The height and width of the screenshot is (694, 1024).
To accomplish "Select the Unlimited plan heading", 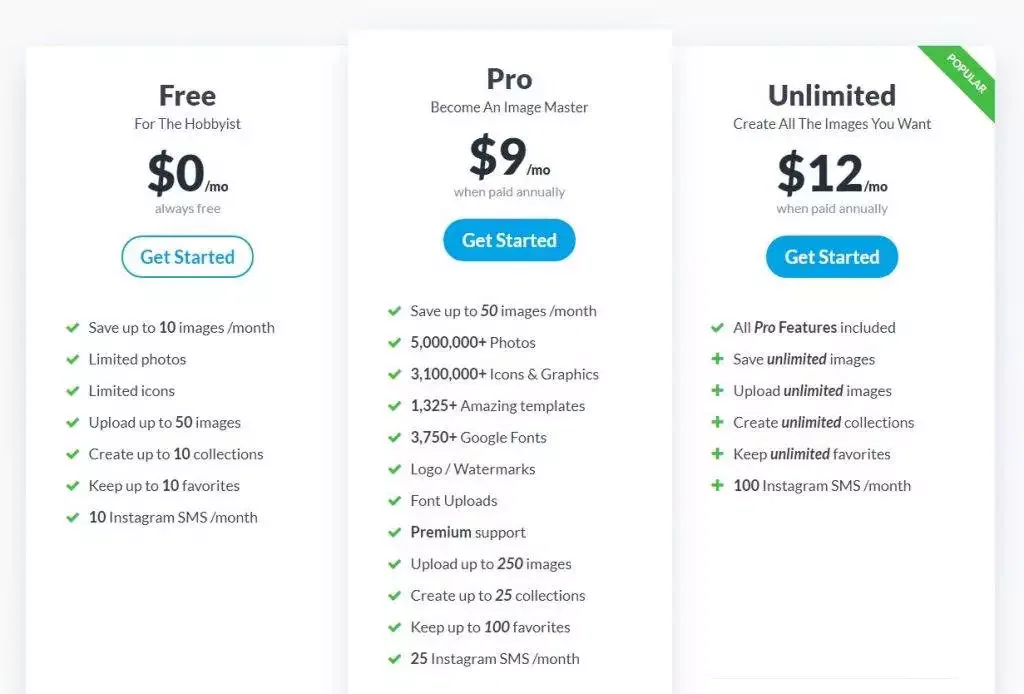I will pyautogui.click(x=831, y=95).
